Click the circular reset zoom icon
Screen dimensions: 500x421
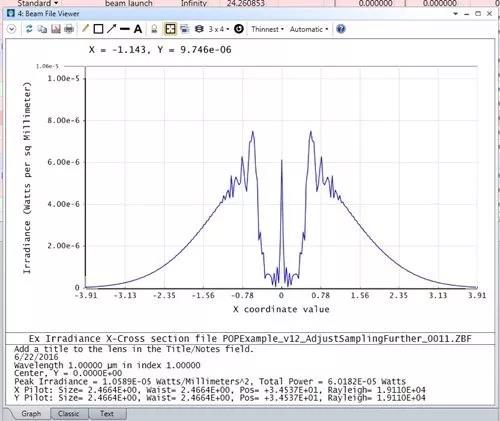239,29
